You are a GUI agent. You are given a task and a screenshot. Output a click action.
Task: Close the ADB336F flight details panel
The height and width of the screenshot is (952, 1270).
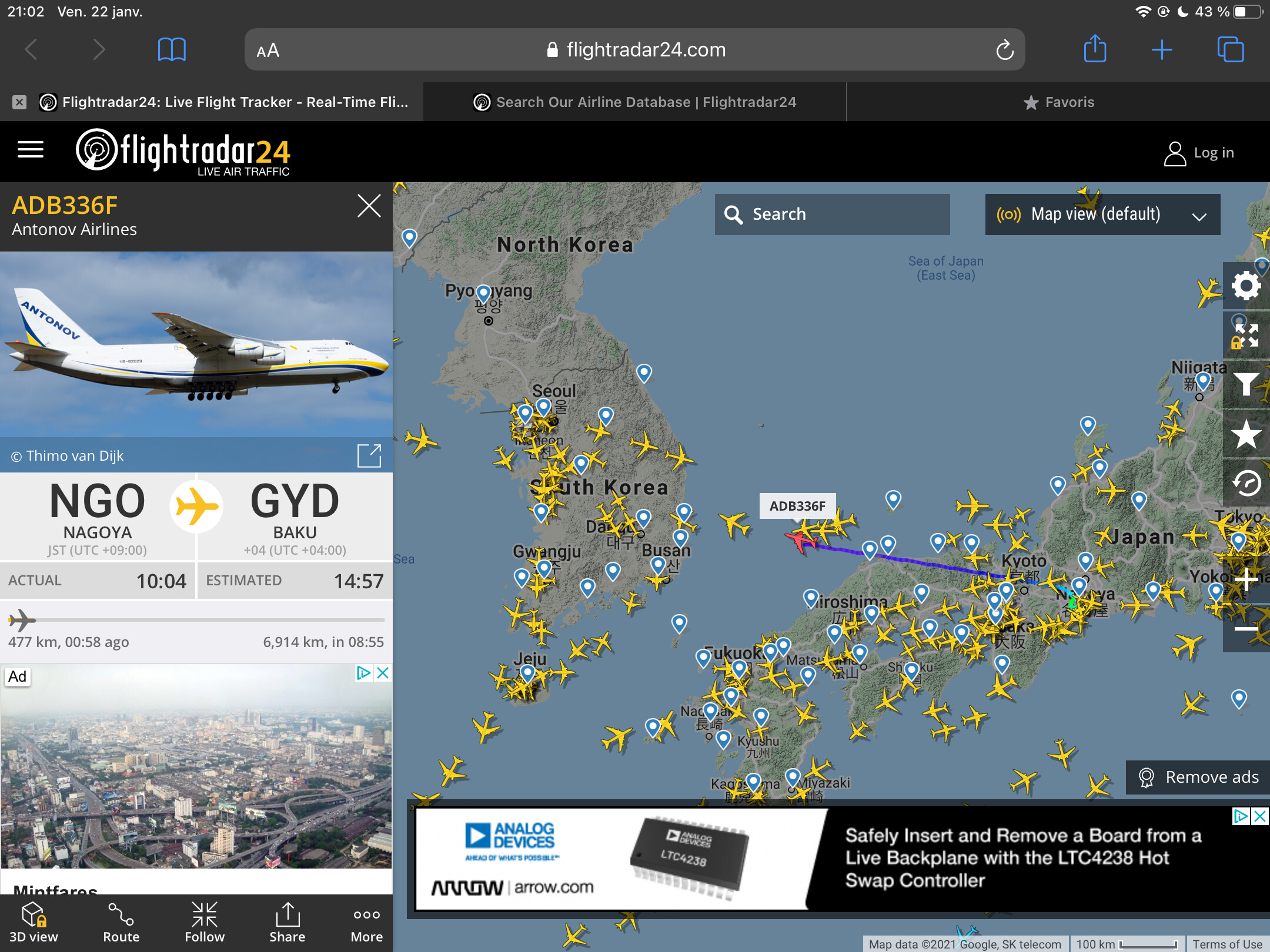pos(369,206)
